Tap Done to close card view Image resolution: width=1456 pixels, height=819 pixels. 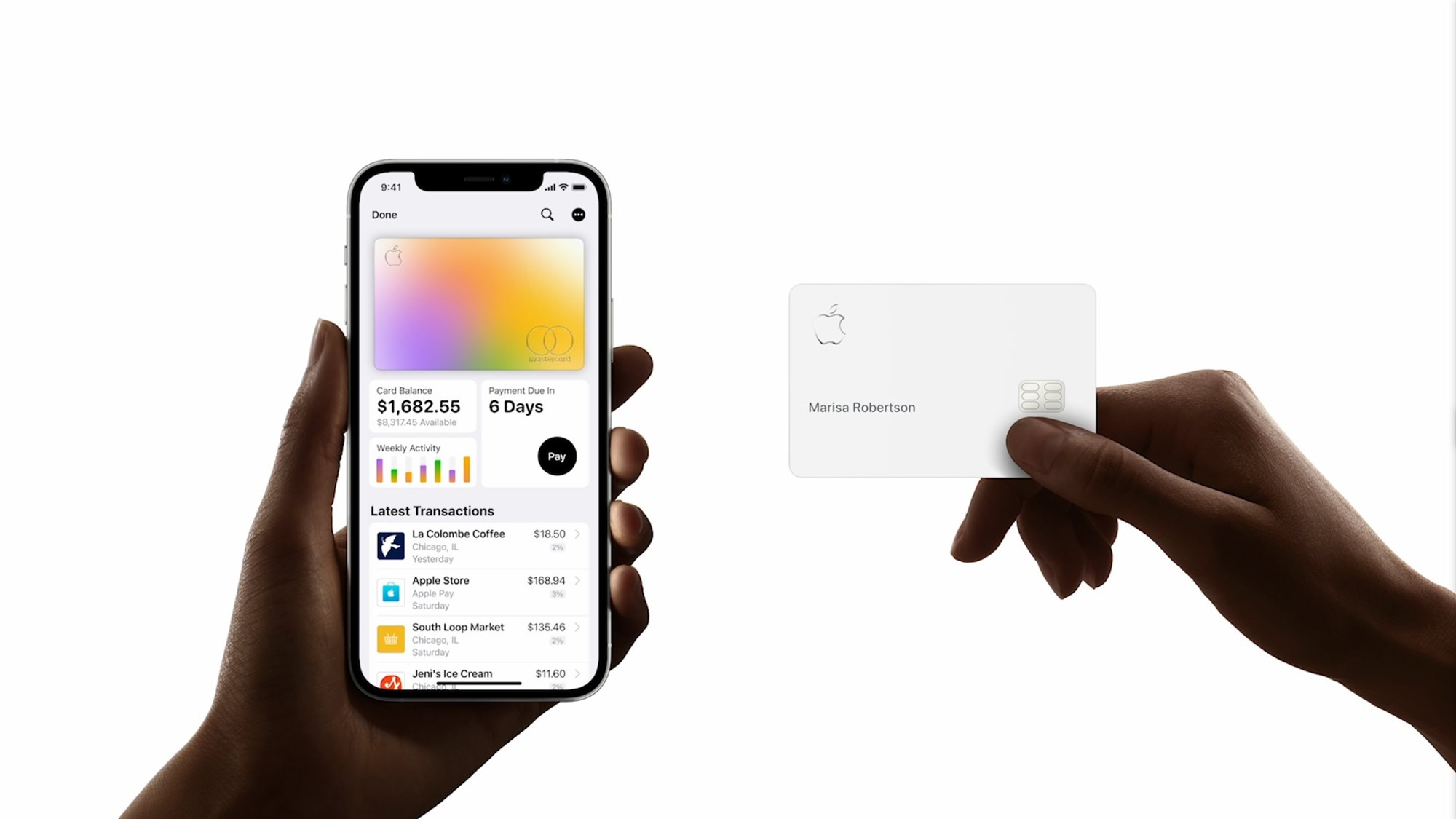tap(383, 214)
